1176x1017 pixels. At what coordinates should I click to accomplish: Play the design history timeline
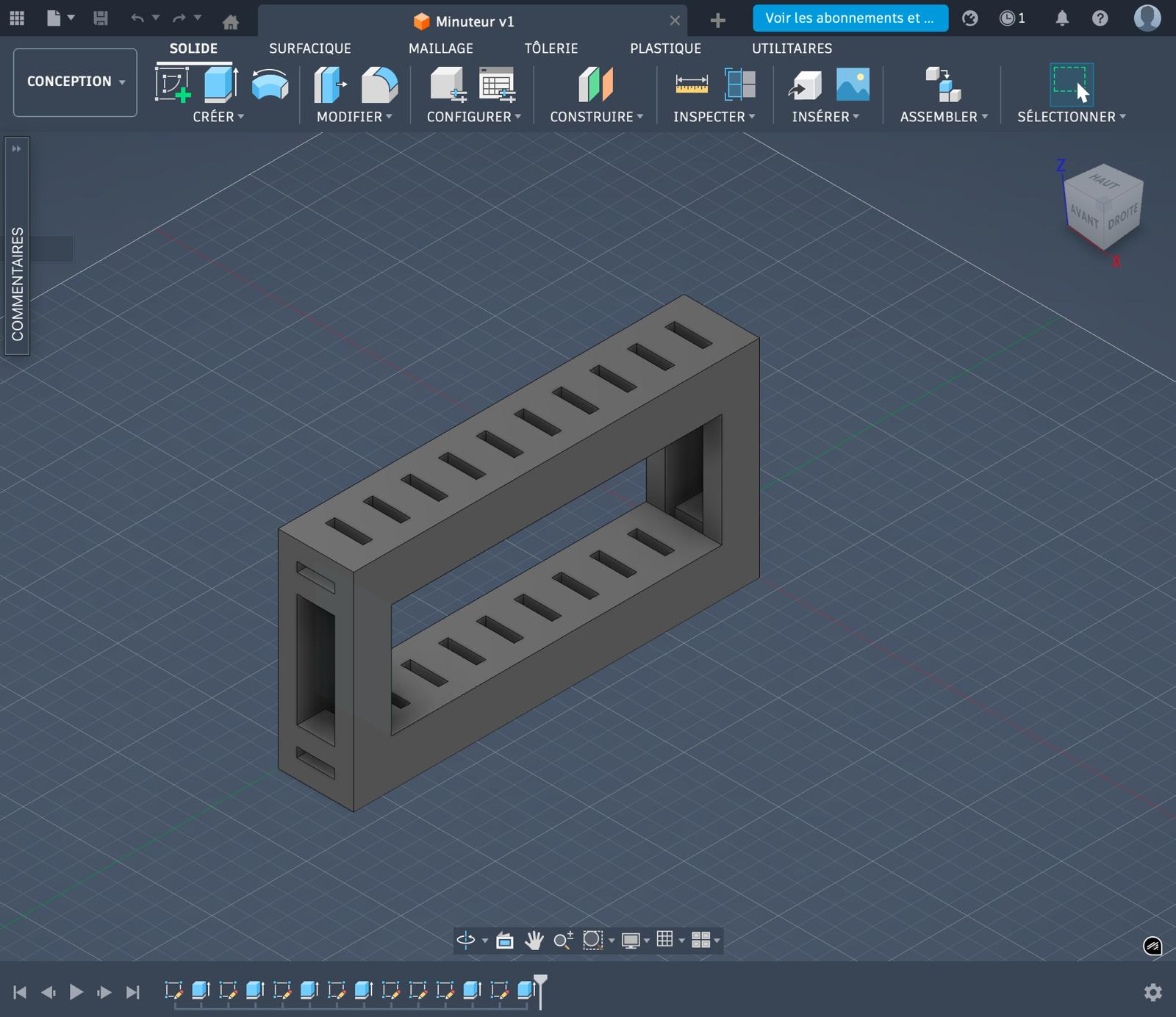[76, 992]
